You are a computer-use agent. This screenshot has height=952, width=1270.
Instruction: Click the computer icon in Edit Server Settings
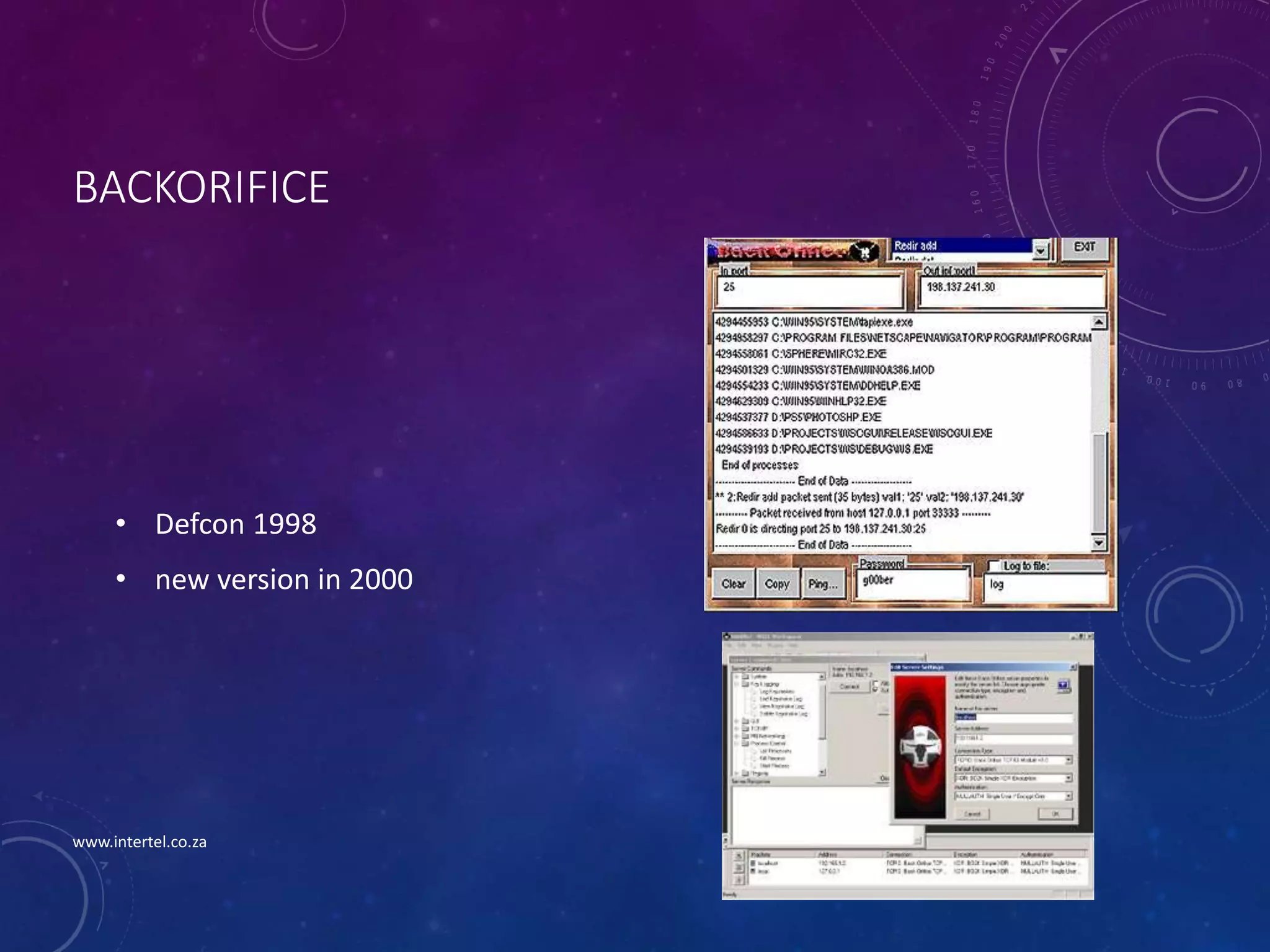point(1064,687)
